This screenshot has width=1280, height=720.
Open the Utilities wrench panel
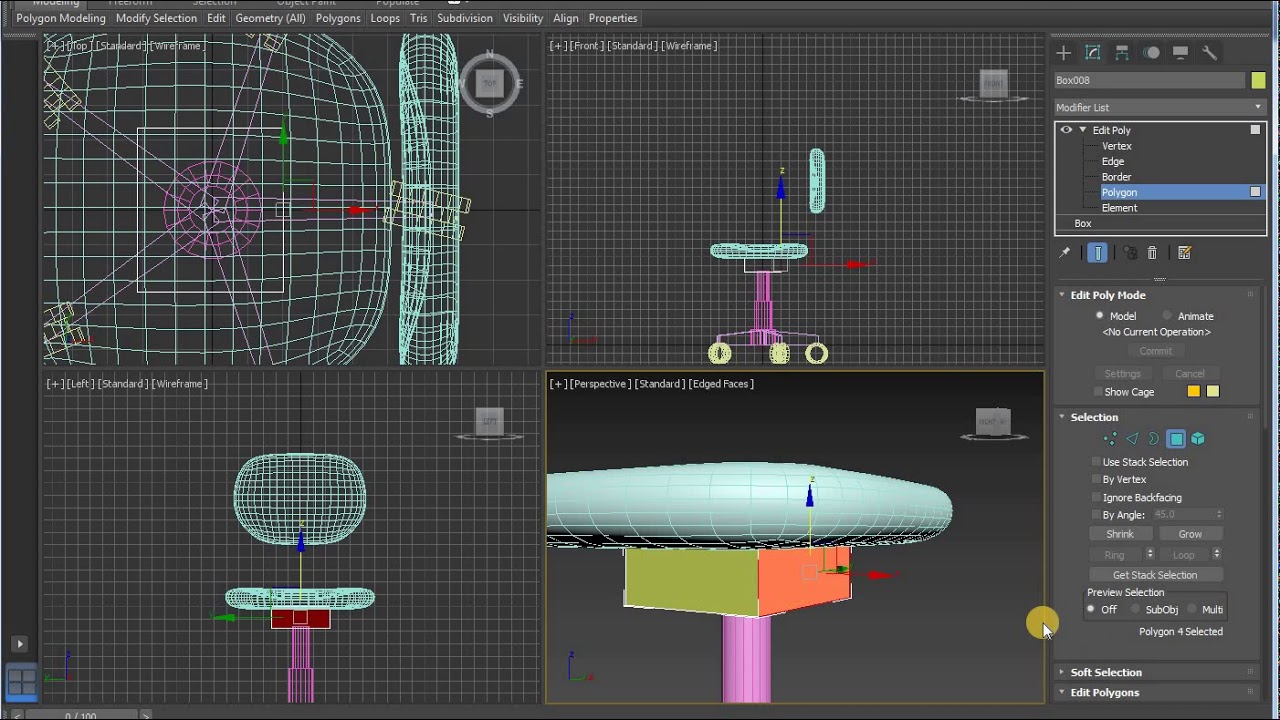pyautogui.click(x=1209, y=53)
